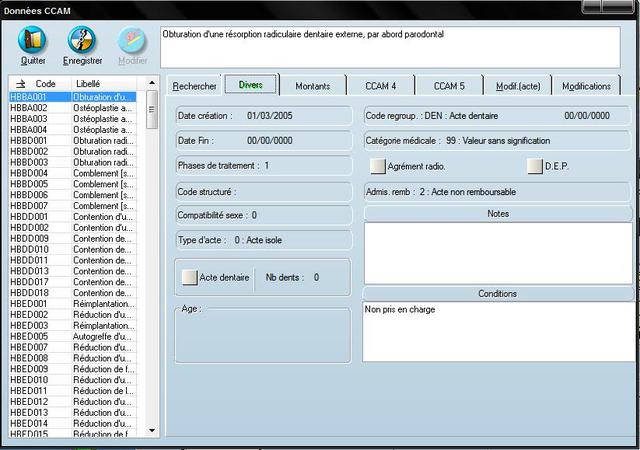
Task: Select the Modifications tab
Action: click(586, 86)
